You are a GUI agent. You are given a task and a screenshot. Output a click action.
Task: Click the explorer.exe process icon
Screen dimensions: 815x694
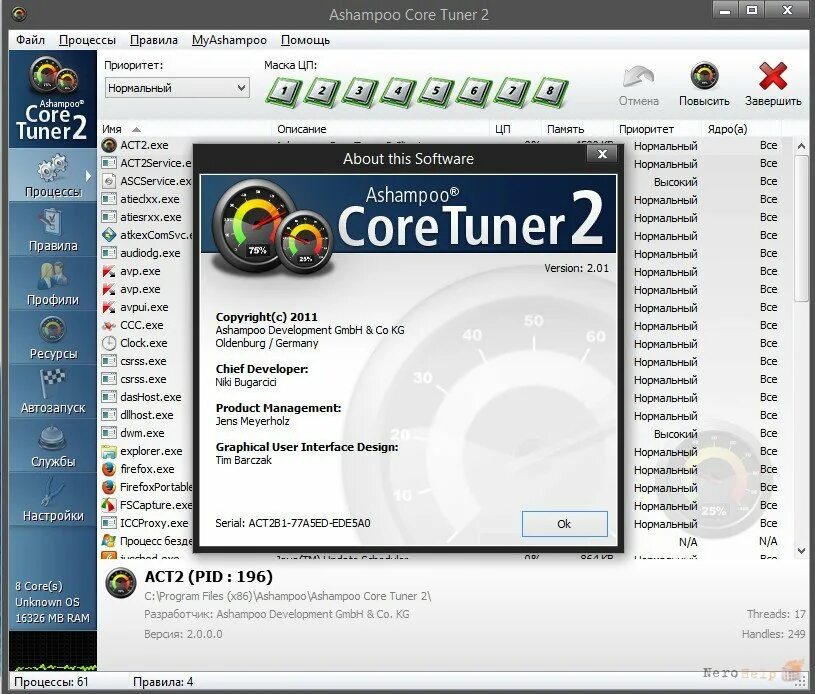coord(109,451)
